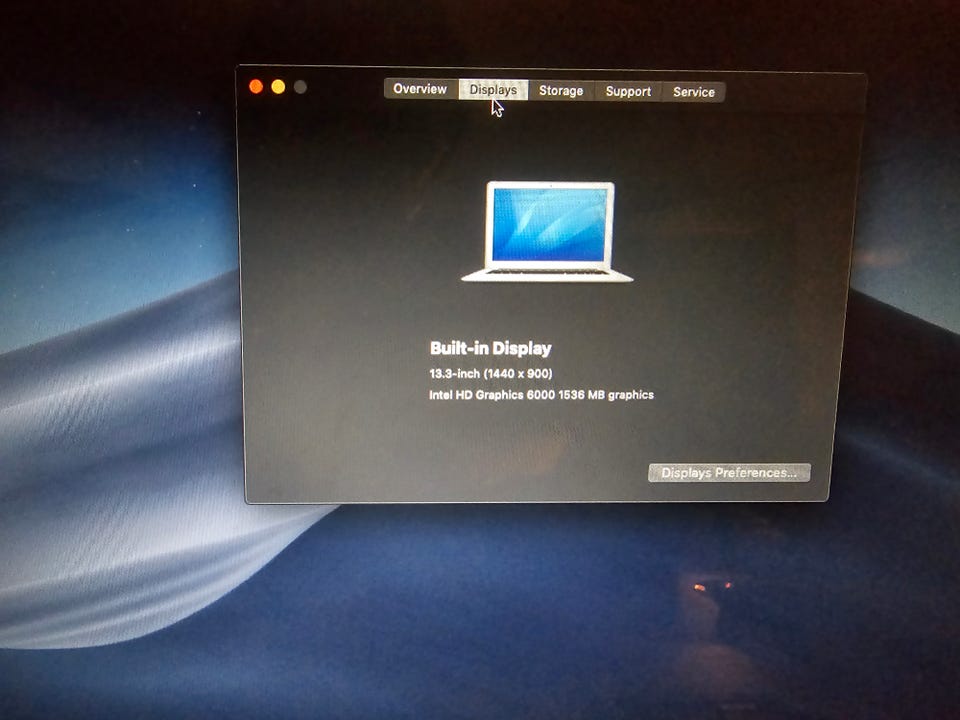Click the MacBook Air display image
This screenshot has height=720, width=960.
[x=547, y=231]
